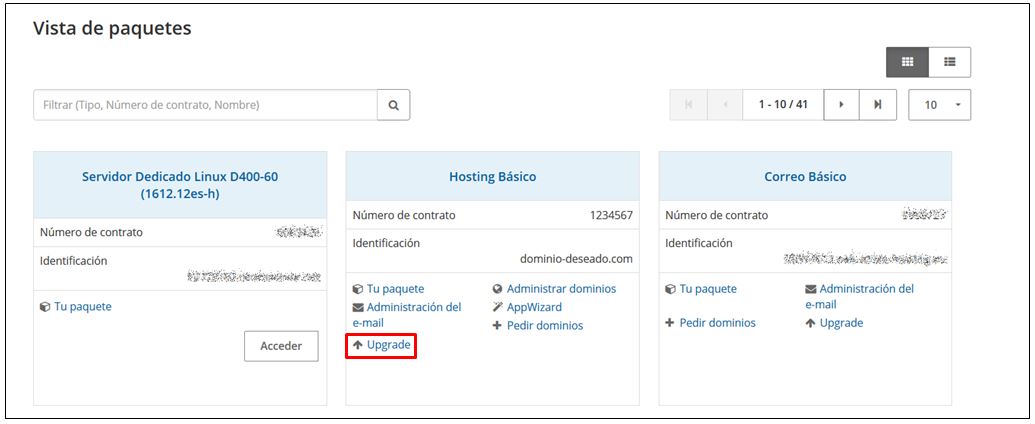Click Número de contrato label in Servidor Dedicado card
1035x424 pixels.
91,232
